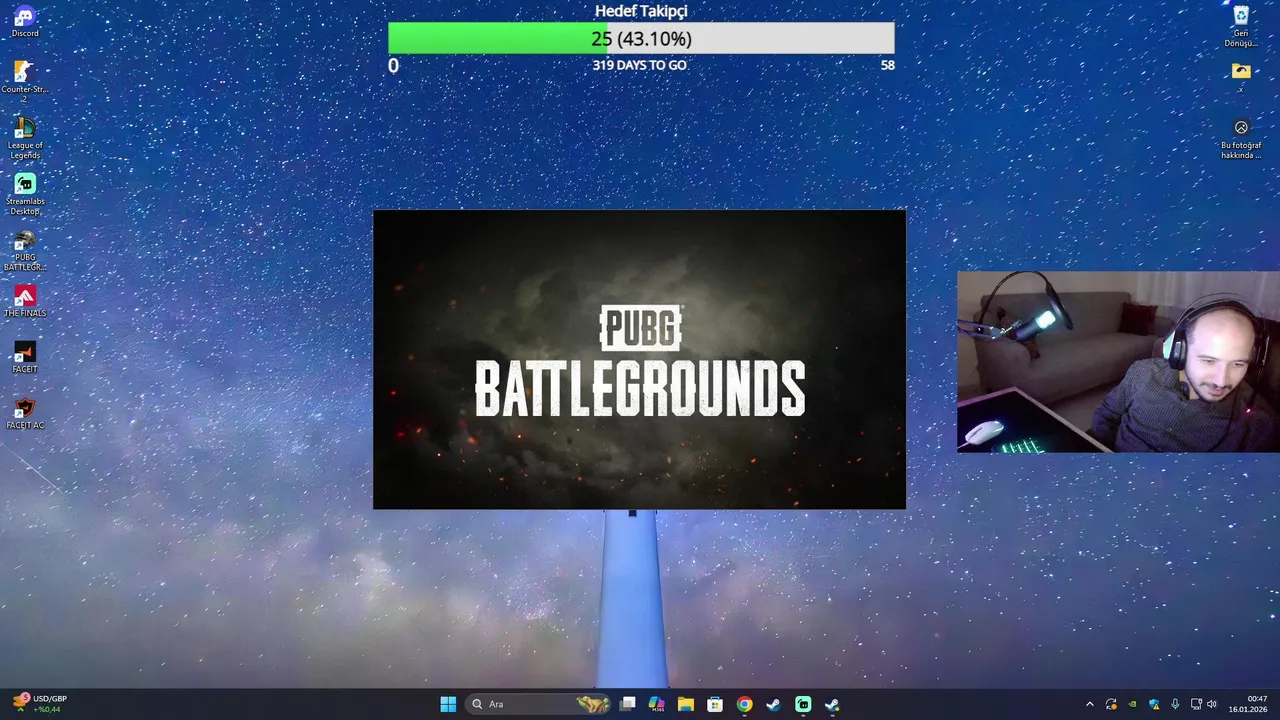This screenshot has width=1280, height=720.
Task: Open Streamlabs from the taskbar
Action: pyautogui.click(x=803, y=704)
